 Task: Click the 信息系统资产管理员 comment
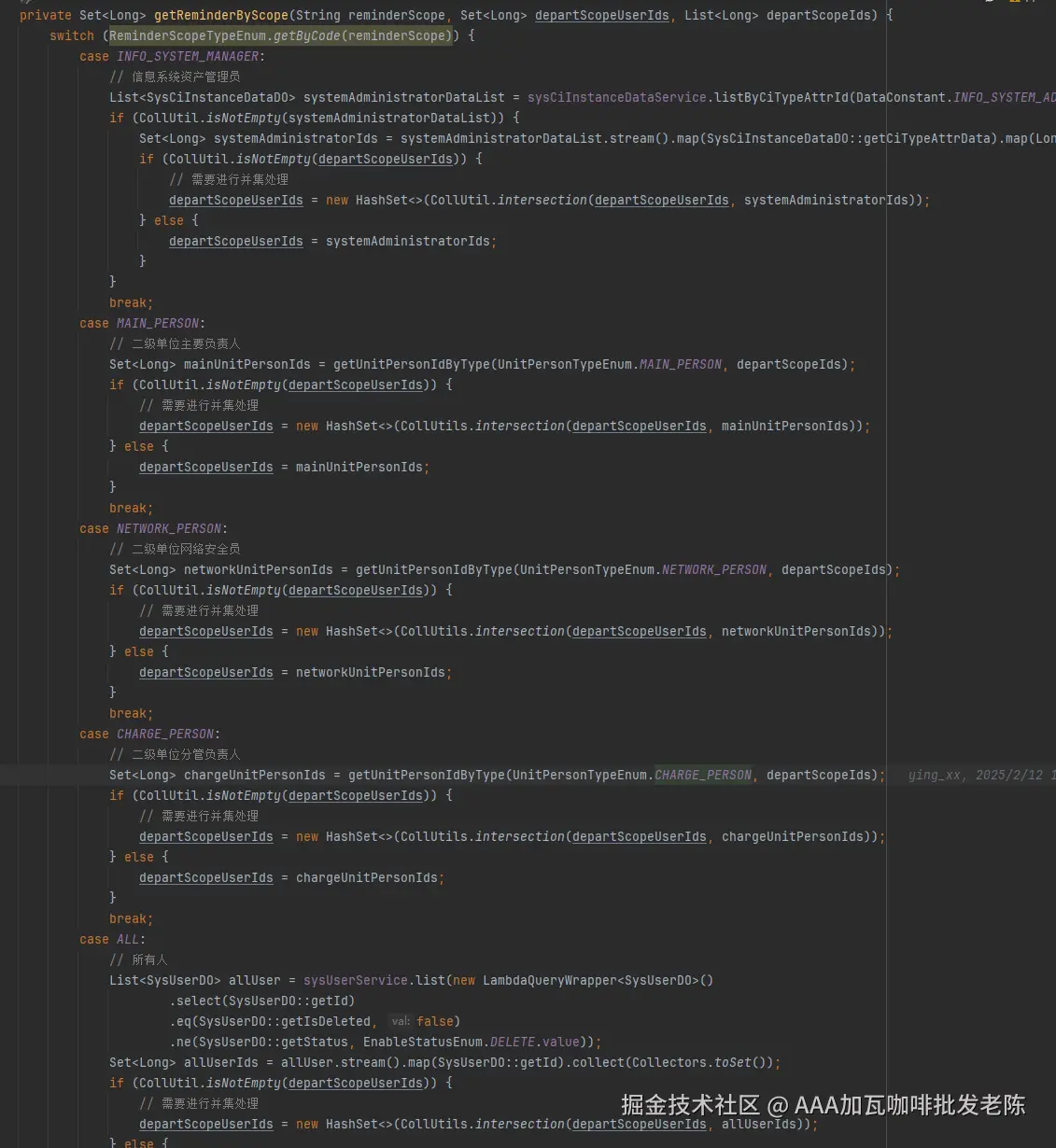[x=185, y=77]
